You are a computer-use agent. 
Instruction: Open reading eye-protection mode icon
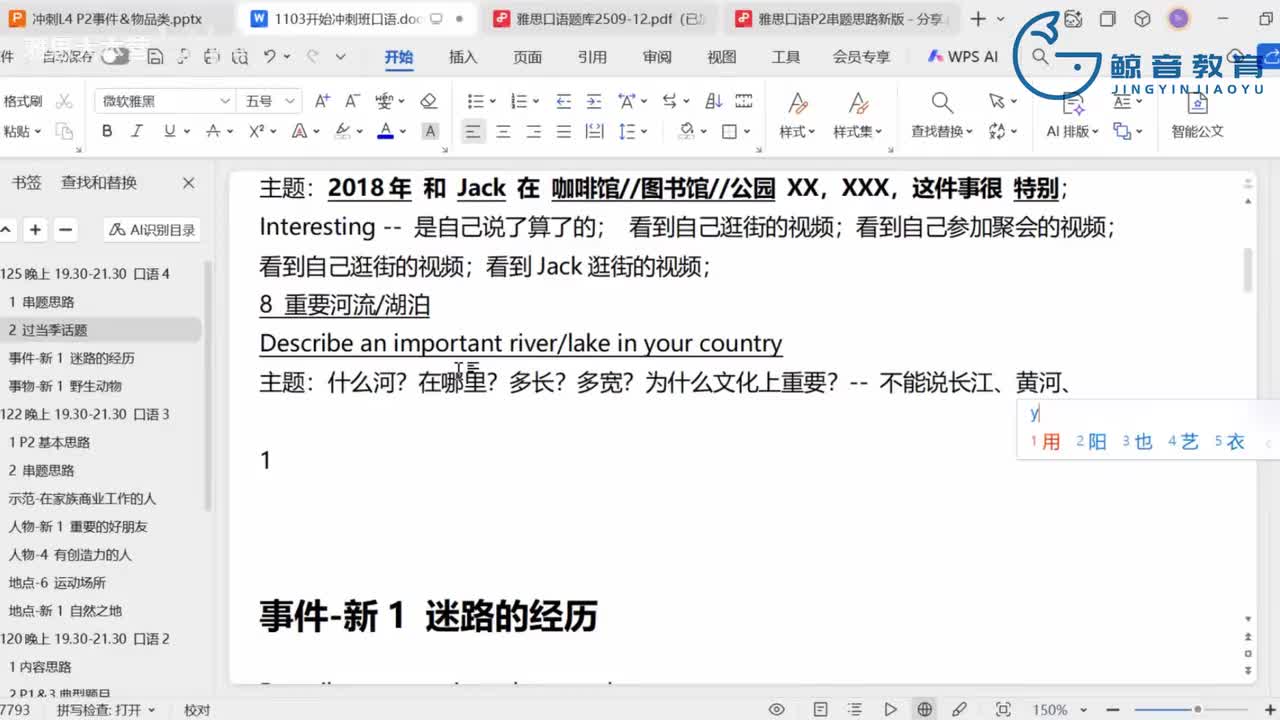776,710
